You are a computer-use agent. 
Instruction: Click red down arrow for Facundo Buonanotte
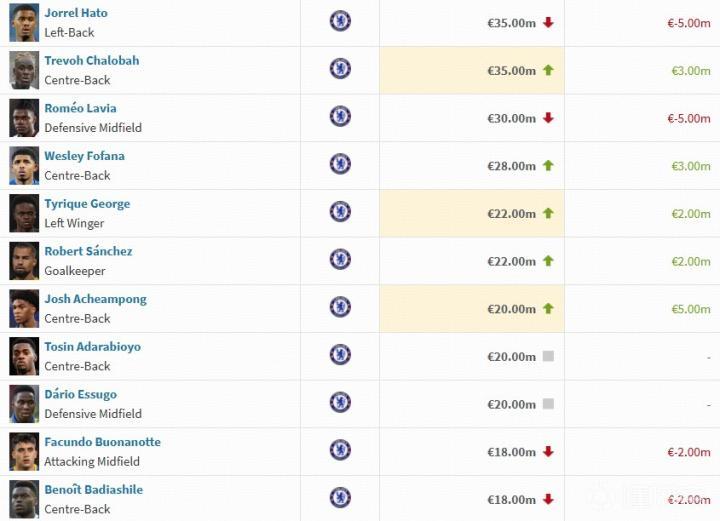(548, 452)
